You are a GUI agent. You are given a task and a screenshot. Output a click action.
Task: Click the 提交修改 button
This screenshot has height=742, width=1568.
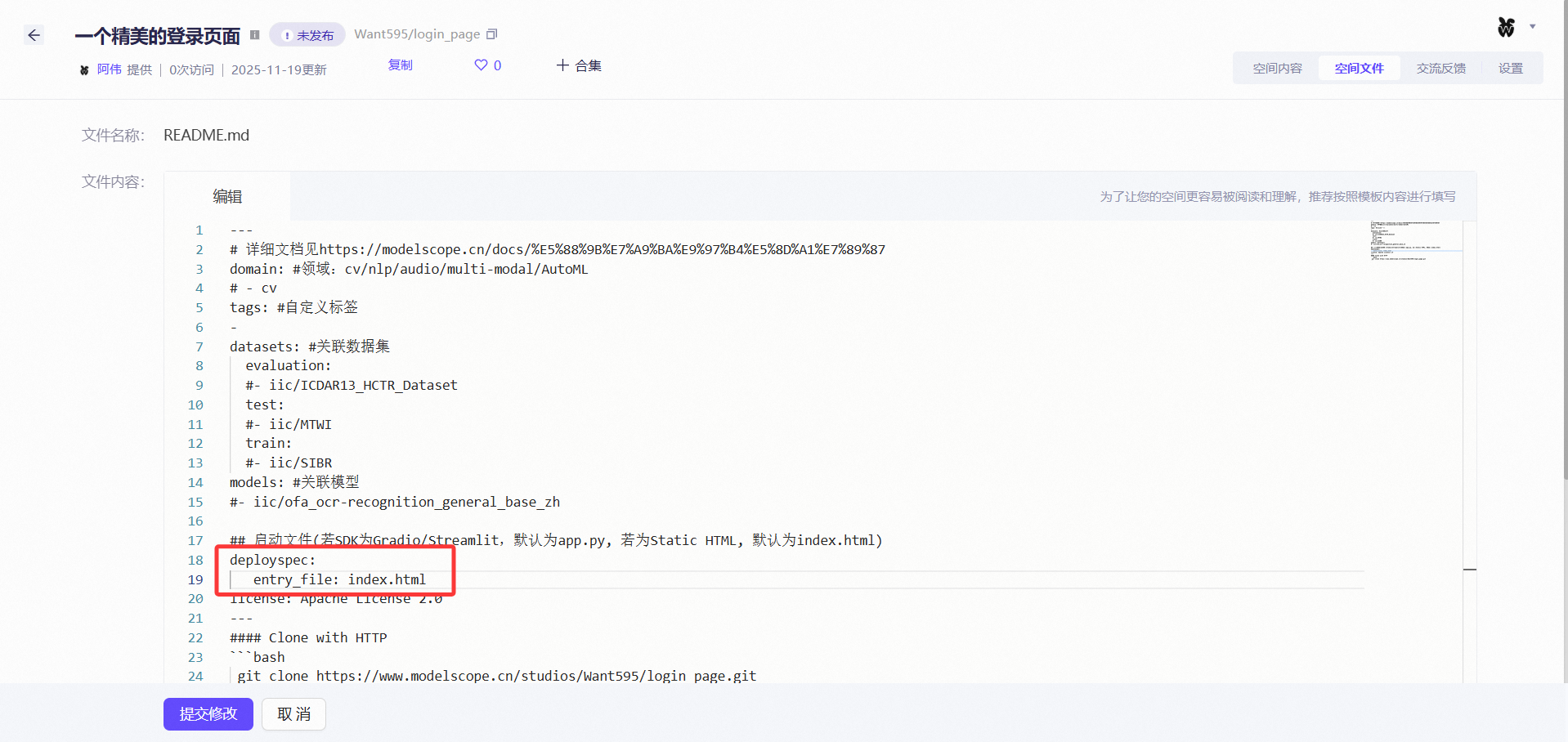208,714
